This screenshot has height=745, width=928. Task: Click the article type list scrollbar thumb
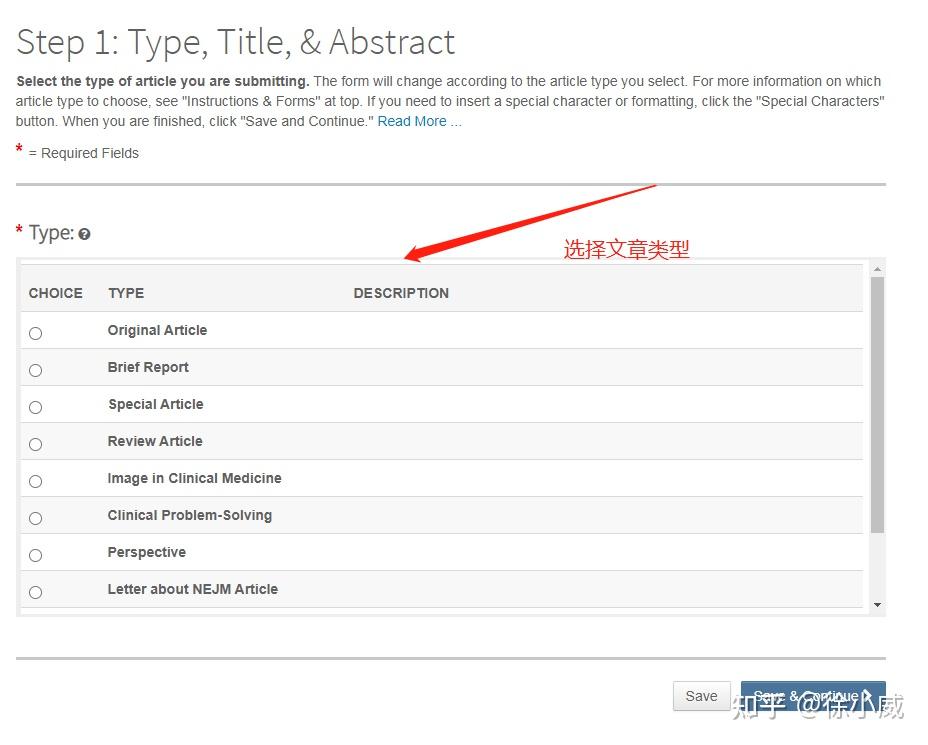click(x=877, y=400)
